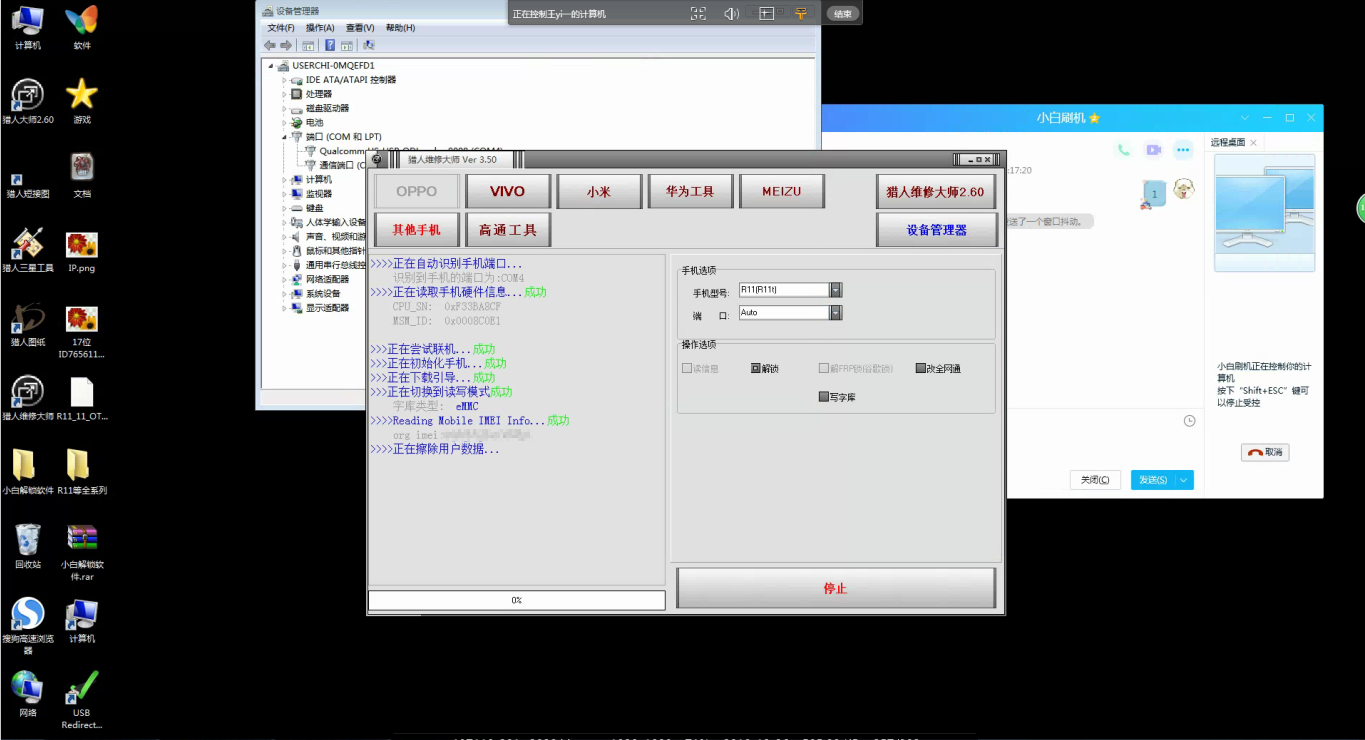Click the VIVO button
The width and height of the screenshot is (1365, 740).
pyautogui.click(x=508, y=191)
